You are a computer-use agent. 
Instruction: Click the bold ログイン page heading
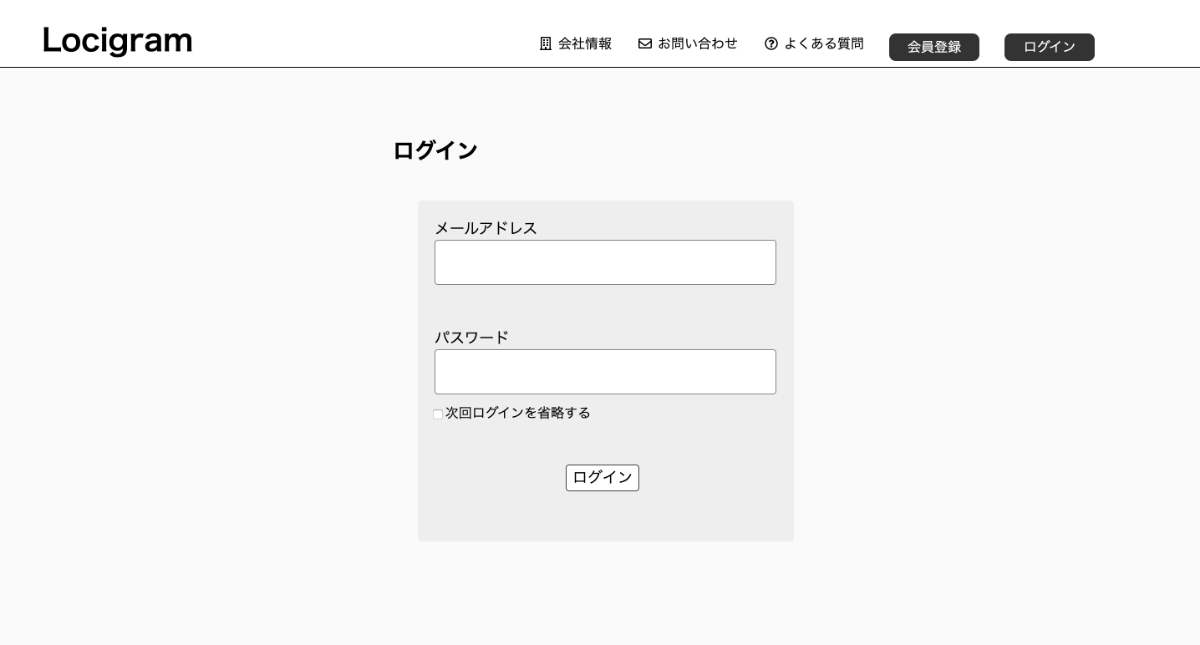pos(435,151)
